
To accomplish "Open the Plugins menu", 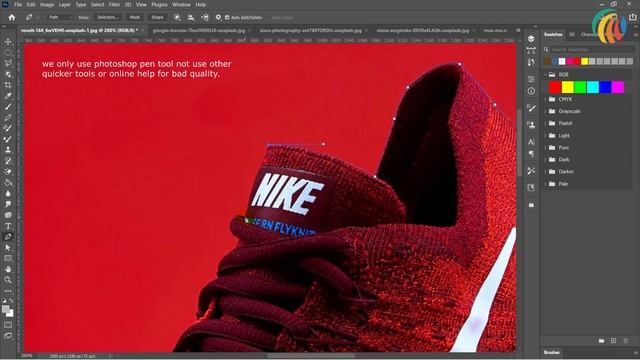I will pyautogui.click(x=159, y=4).
